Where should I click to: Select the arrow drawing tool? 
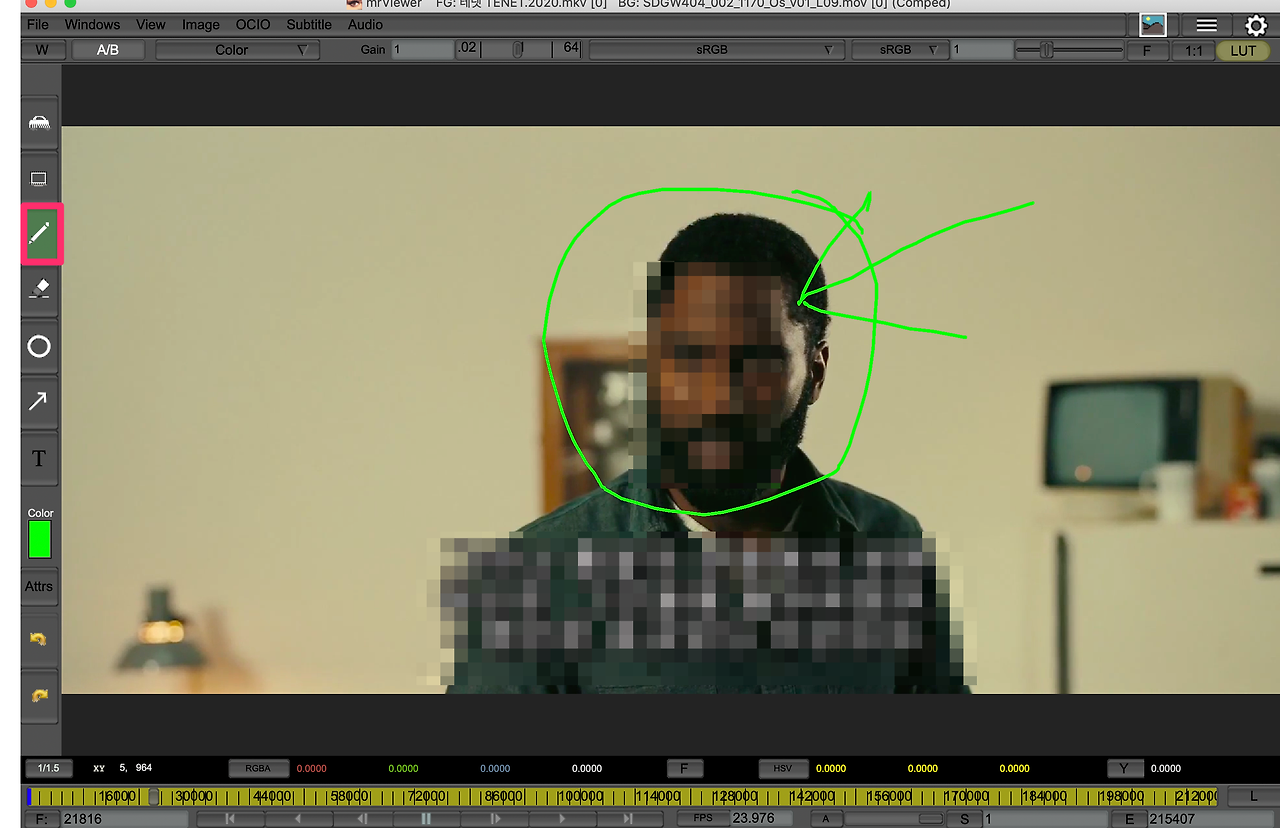point(39,402)
